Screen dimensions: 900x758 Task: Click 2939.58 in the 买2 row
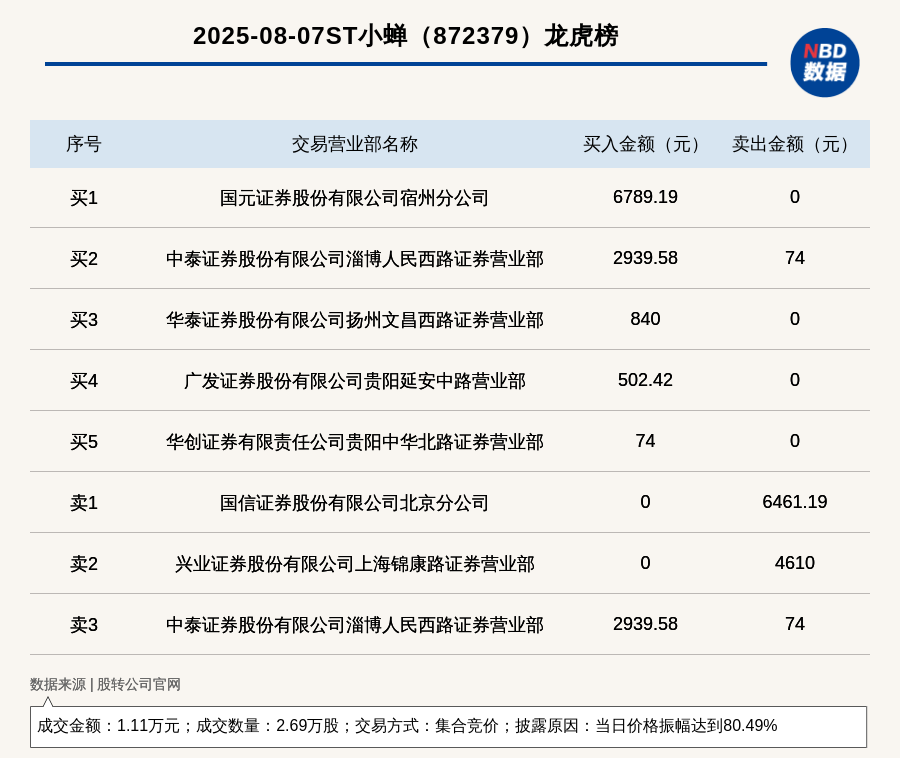tap(645, 258)
